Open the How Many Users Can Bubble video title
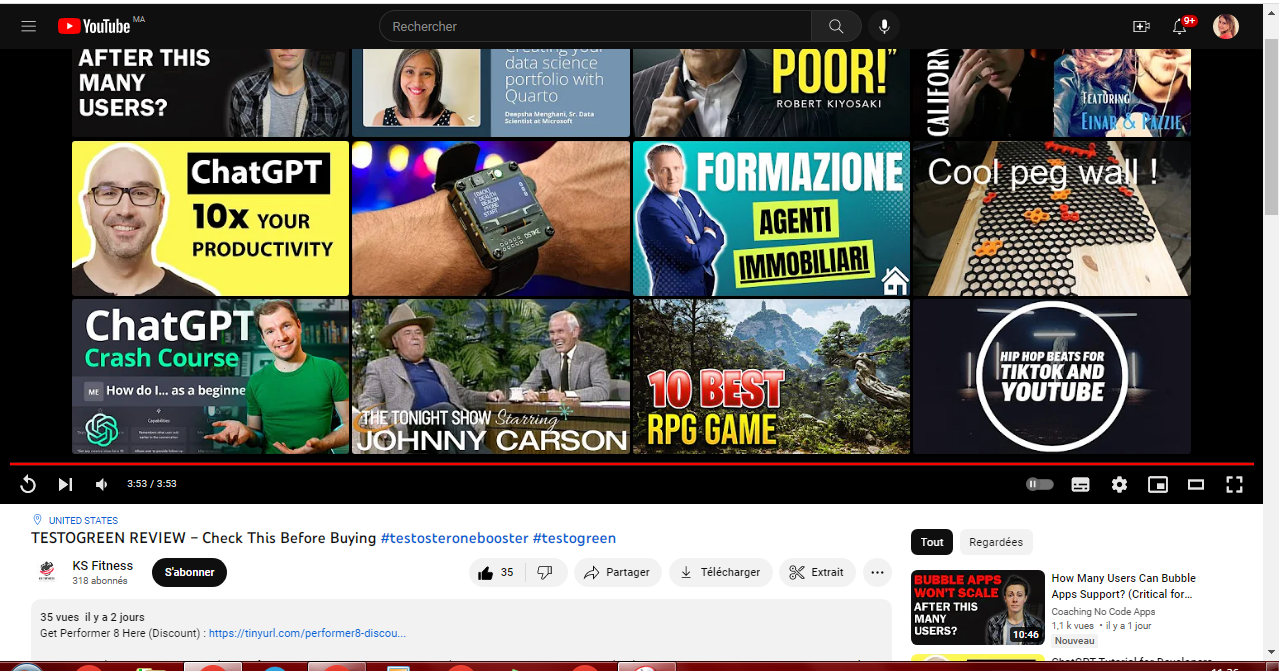This screenshot has height=671, width=1279. point(1124,586)
